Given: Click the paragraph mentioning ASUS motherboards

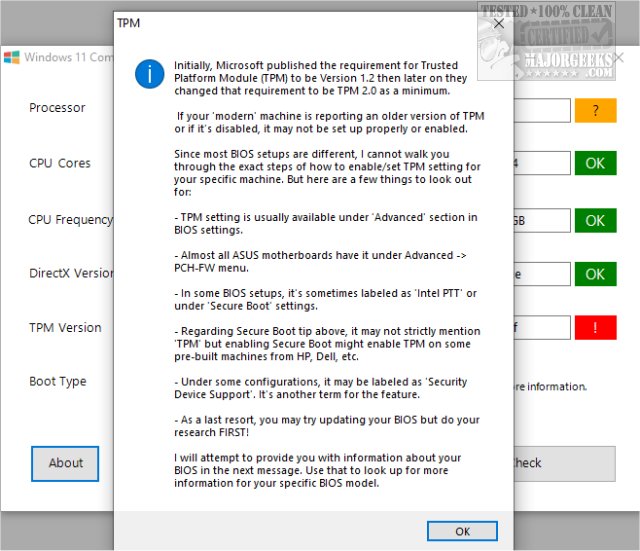Looking at the screenshot, I should [x=320, y=262].
